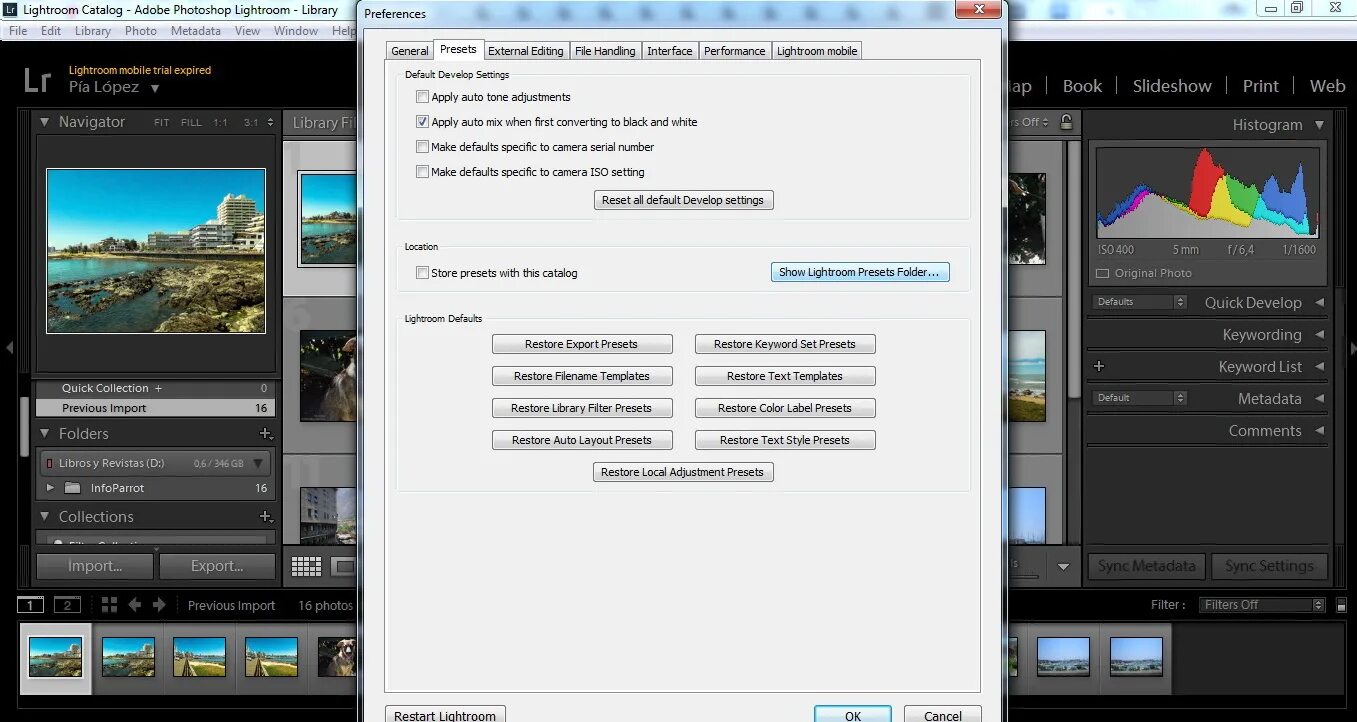Open the Slideshow module
The image size is (1357, 722).
coord(1172,86)
